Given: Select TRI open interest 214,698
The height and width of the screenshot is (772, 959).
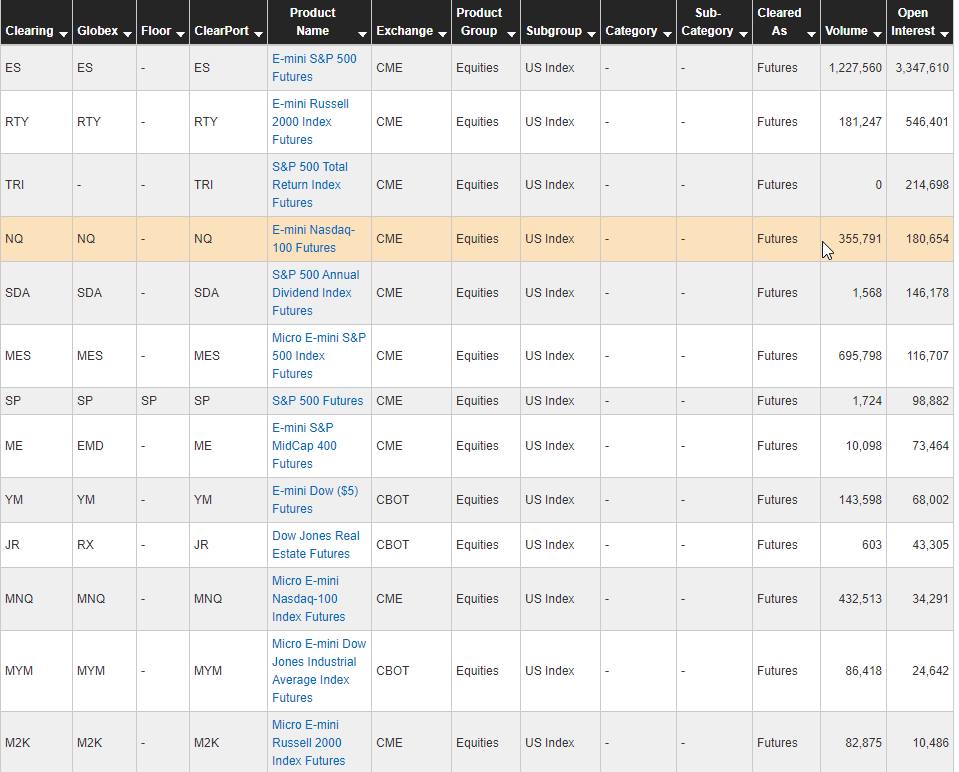Looking at the screenshot, I should (x=927, y=185).
